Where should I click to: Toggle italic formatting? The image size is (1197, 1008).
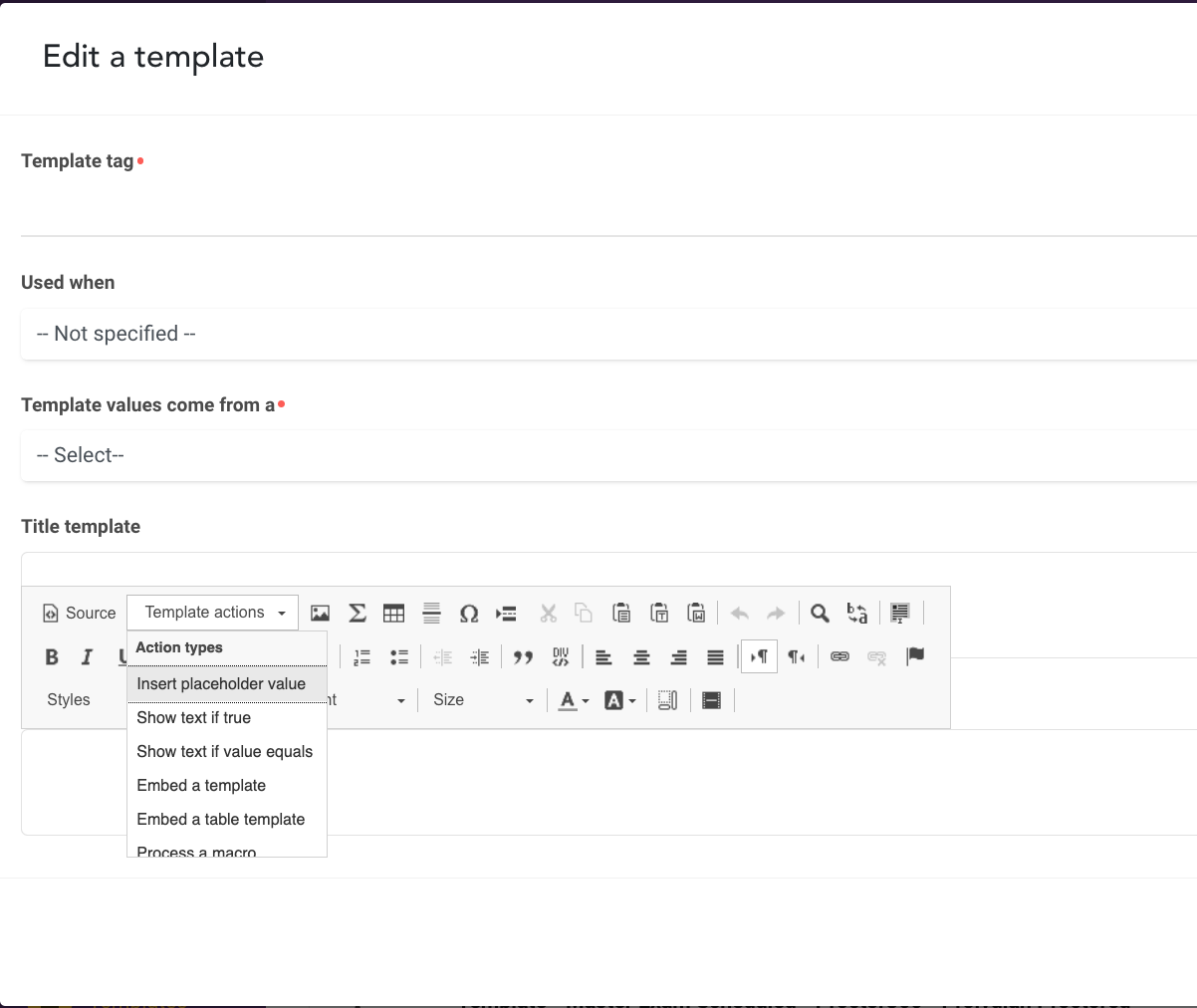pyautogui.click(x=88, y=656)
